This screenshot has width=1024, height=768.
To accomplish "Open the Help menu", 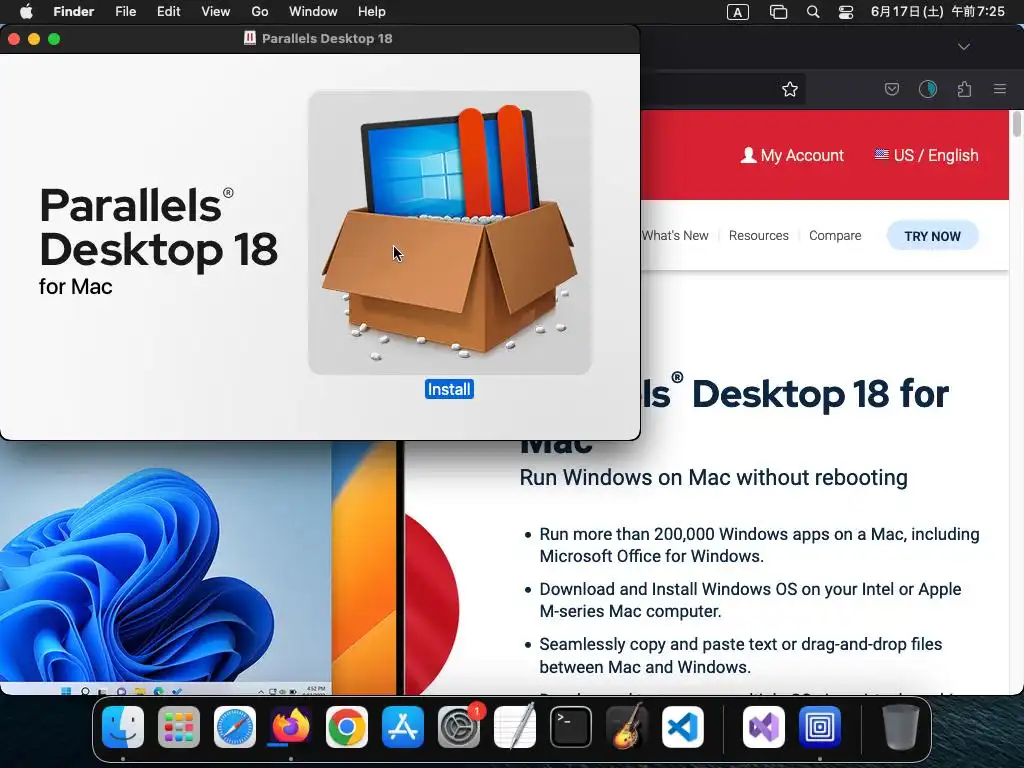I will coord(372,12).
